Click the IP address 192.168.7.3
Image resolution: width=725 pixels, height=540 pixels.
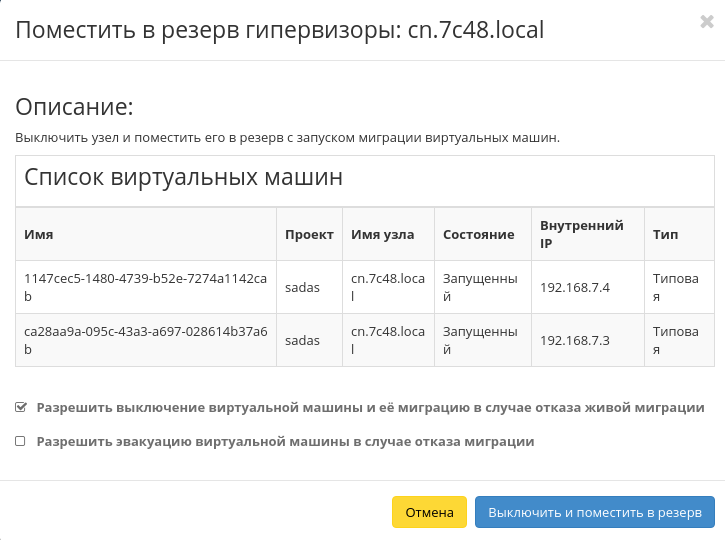[x=574, y=341]
